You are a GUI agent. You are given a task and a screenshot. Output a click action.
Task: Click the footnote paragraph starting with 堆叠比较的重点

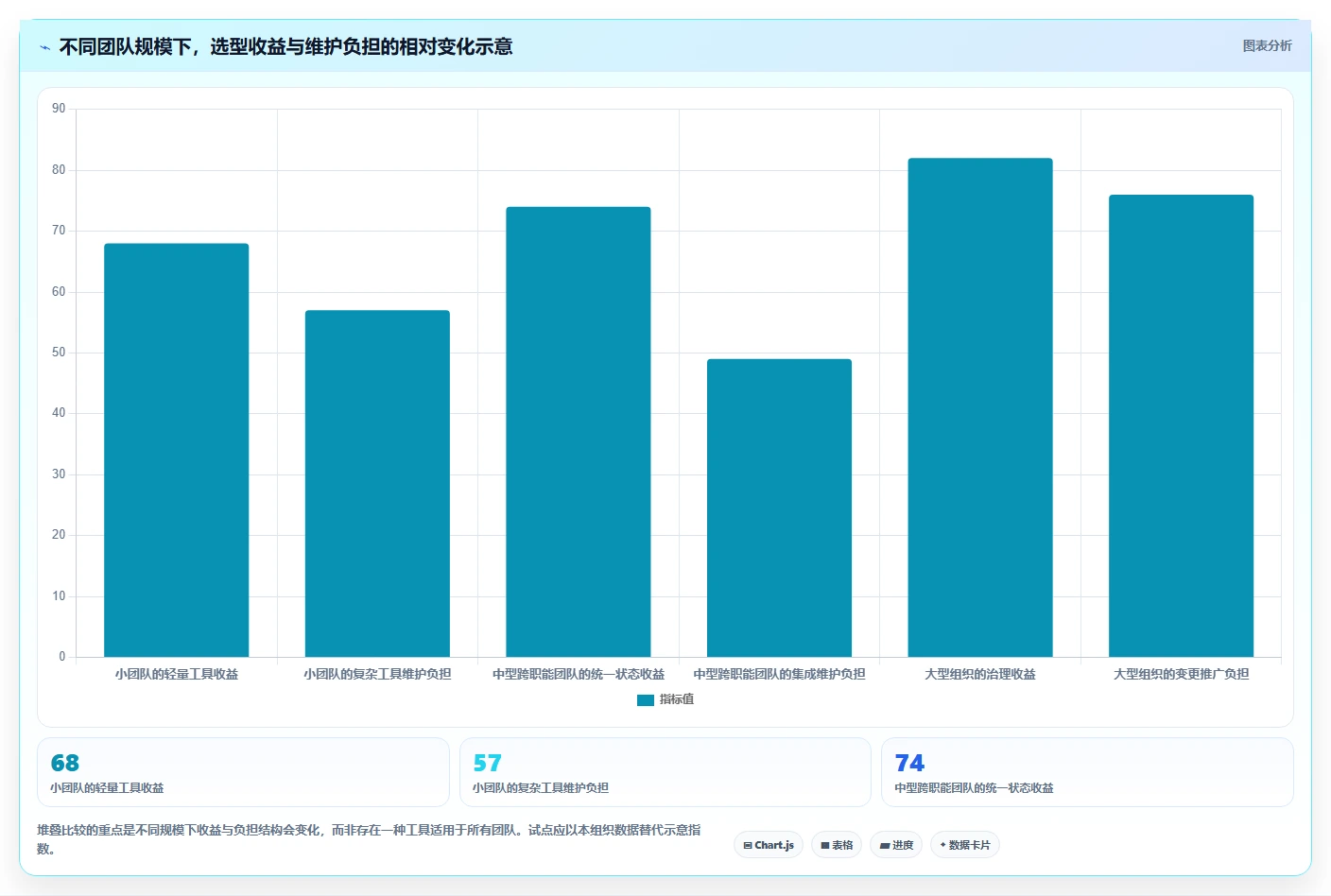tap(369, 839)
